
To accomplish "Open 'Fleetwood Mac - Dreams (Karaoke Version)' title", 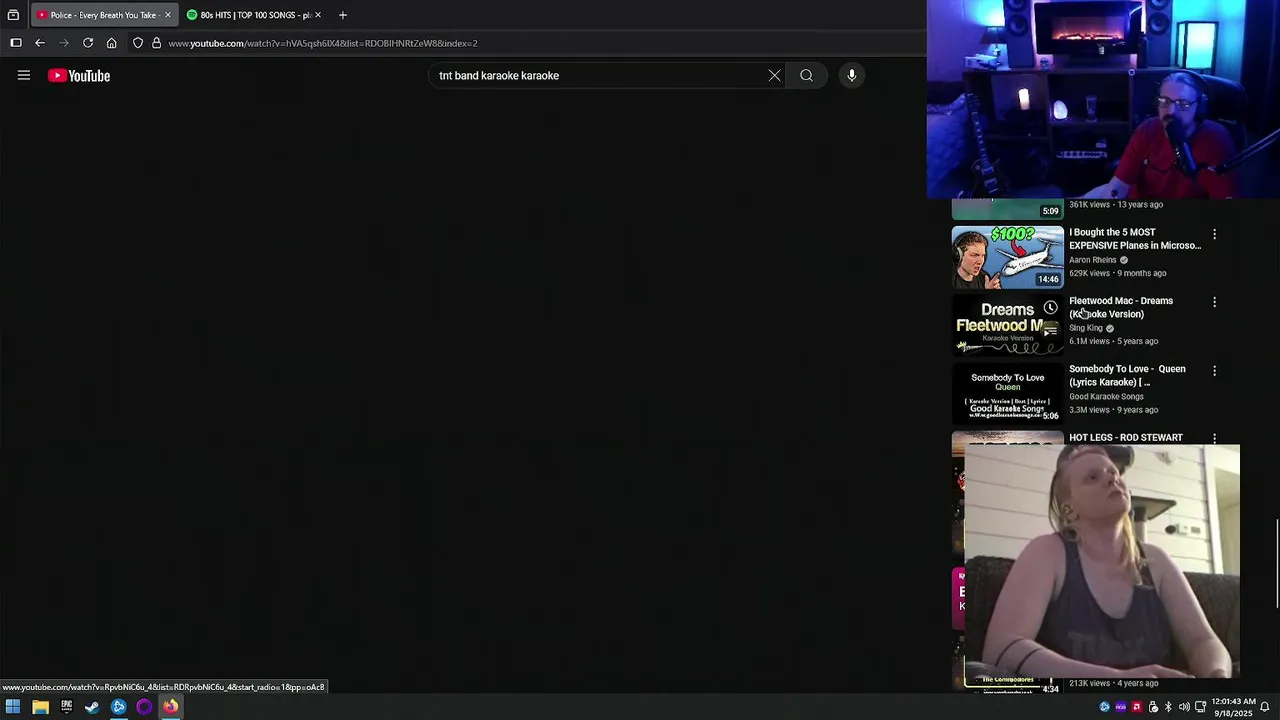I will coord(1121,307).
